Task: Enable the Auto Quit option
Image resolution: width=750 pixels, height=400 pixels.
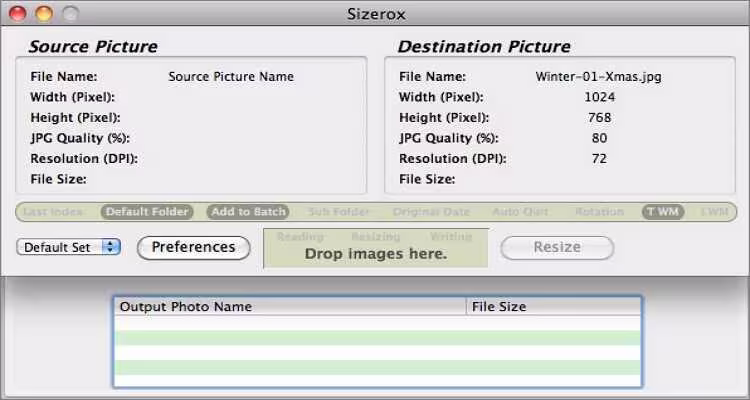Action: (x=522, y=212)
